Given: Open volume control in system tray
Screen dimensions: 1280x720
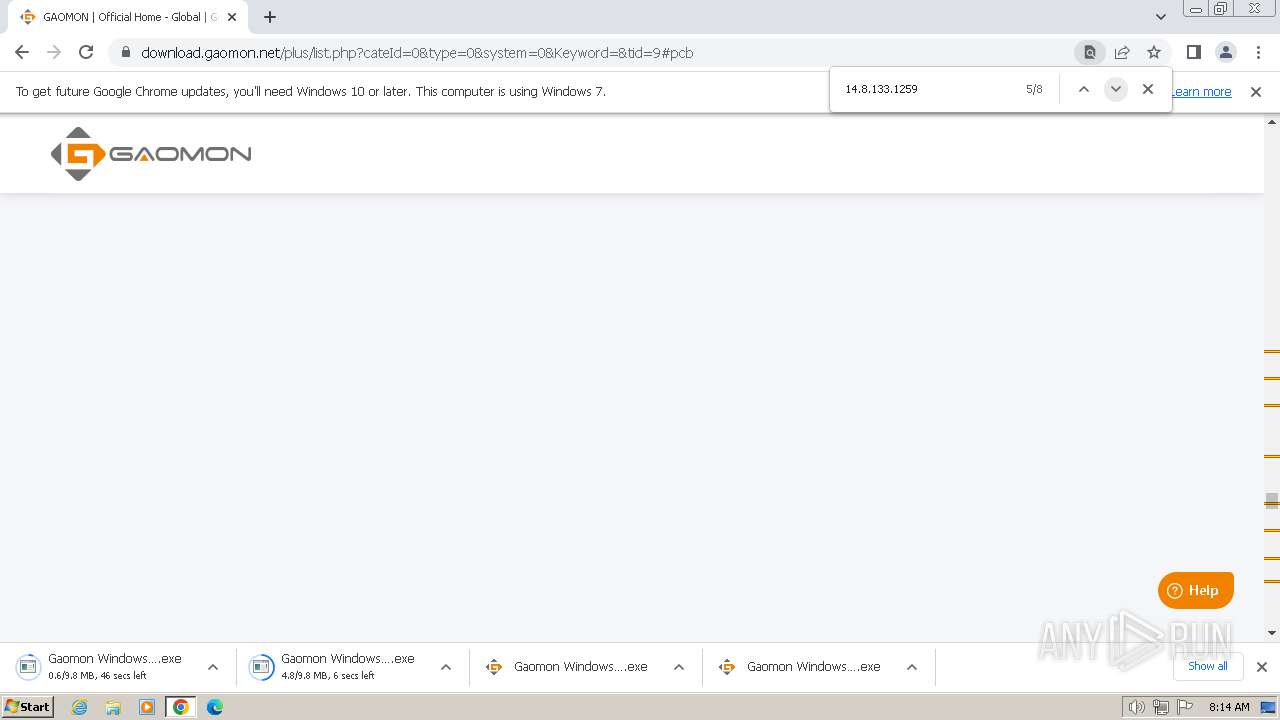Looking at the screenshot, I should [x=1136, y=707].
